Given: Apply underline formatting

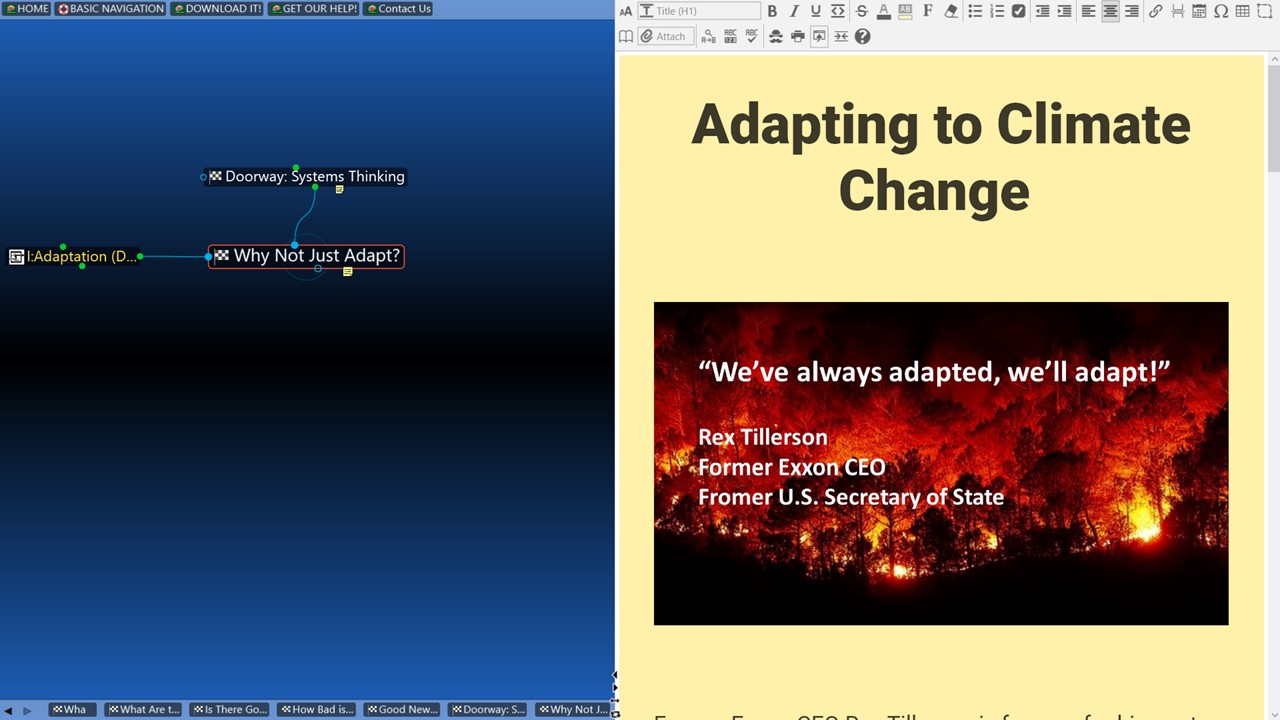Looking at the screenshot, I should coord(816,11).
